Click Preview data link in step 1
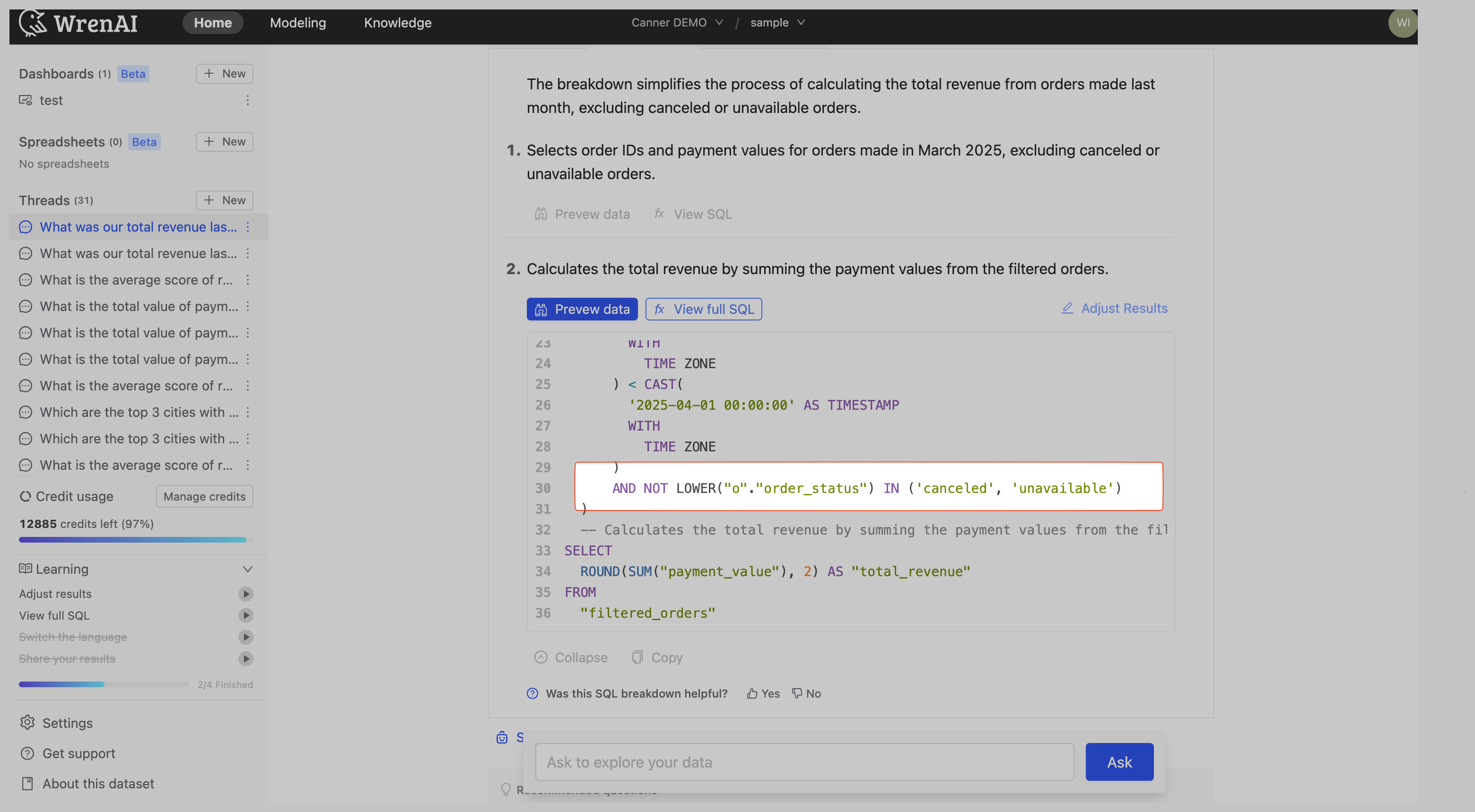The height and width of the screenshot is (812, 1475). 582,214
